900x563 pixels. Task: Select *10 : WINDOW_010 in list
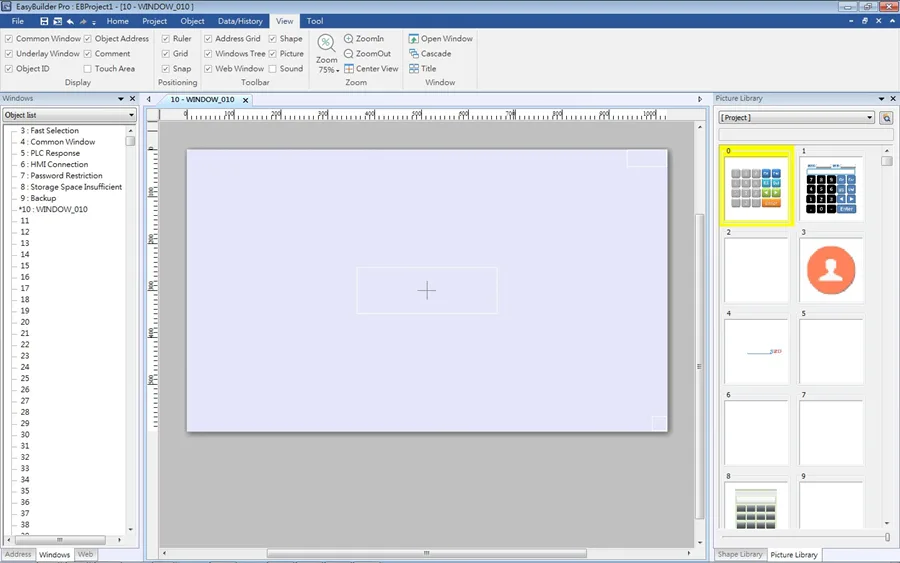point(53,209)
